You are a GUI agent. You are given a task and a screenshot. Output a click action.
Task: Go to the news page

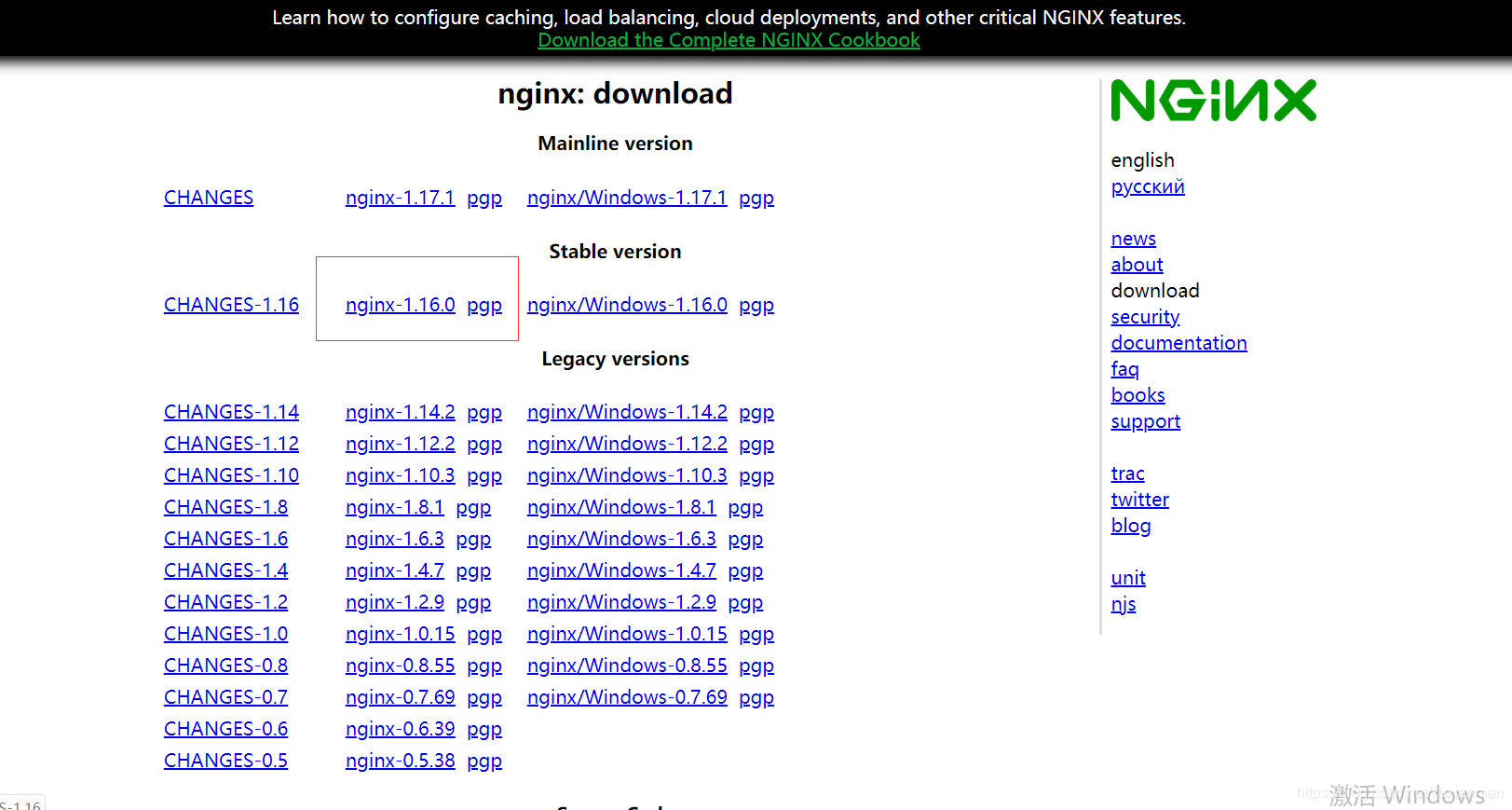(1134, 239)
